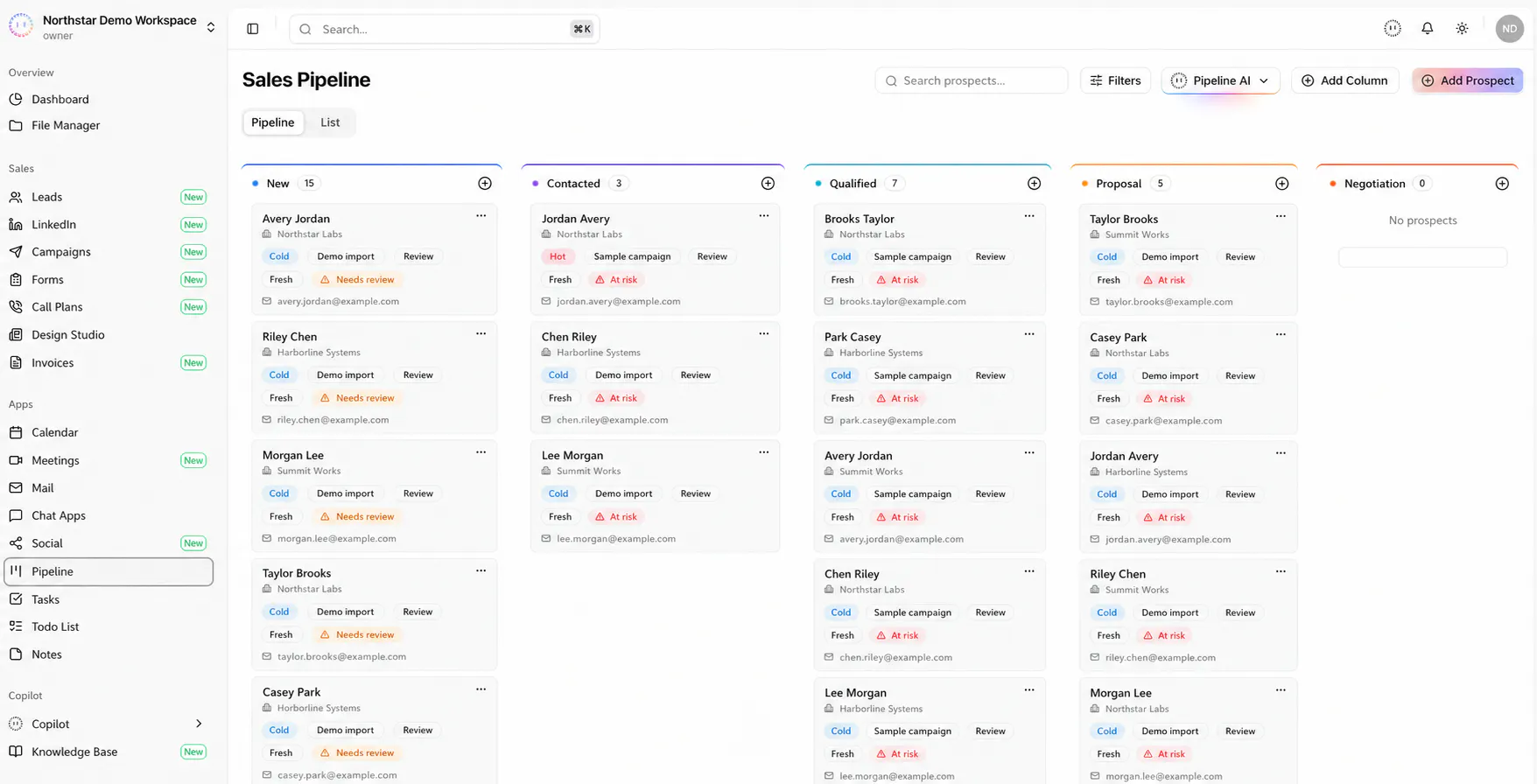Viewport: 1537px width, 784px height.
Task: Open the Chen Riley card in Contacted
Action: click(655, 377)
